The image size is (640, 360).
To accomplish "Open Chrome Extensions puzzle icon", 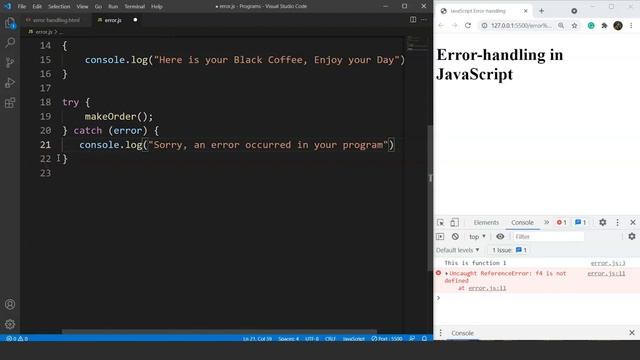I will 604,25.
